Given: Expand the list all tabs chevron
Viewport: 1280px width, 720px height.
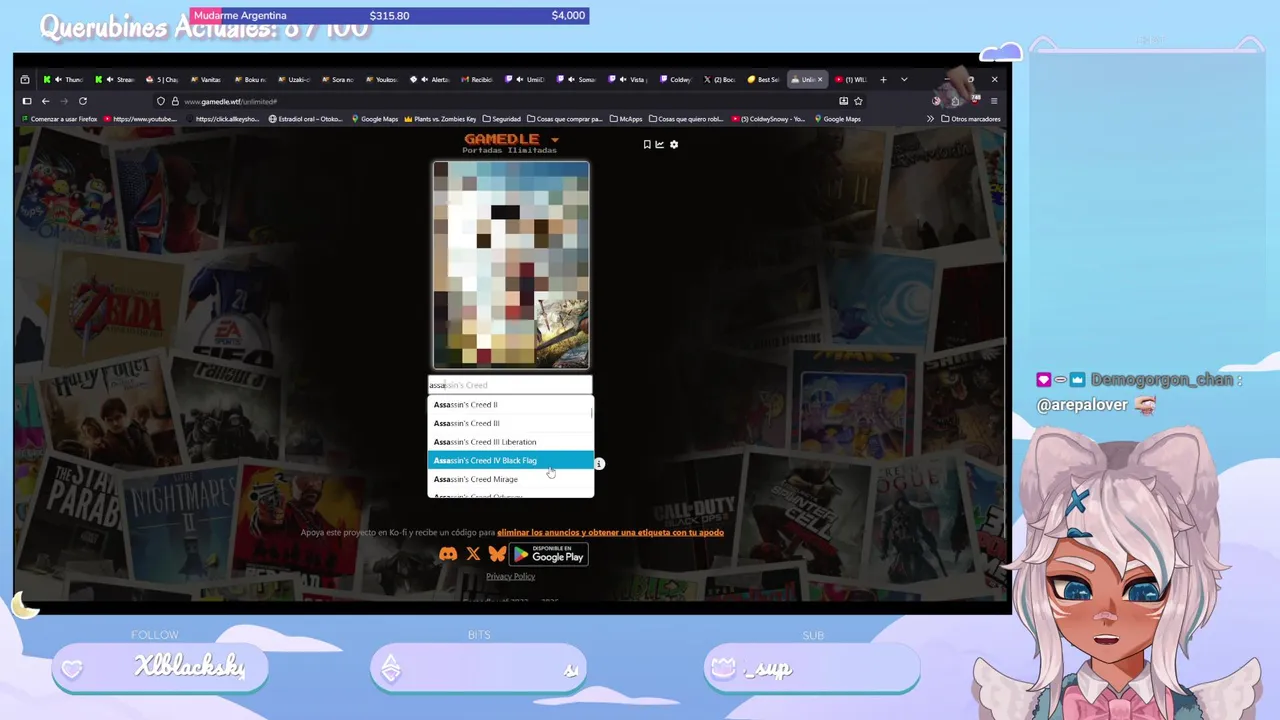Looking at the screenshot, I should click(x=904, y=79).
